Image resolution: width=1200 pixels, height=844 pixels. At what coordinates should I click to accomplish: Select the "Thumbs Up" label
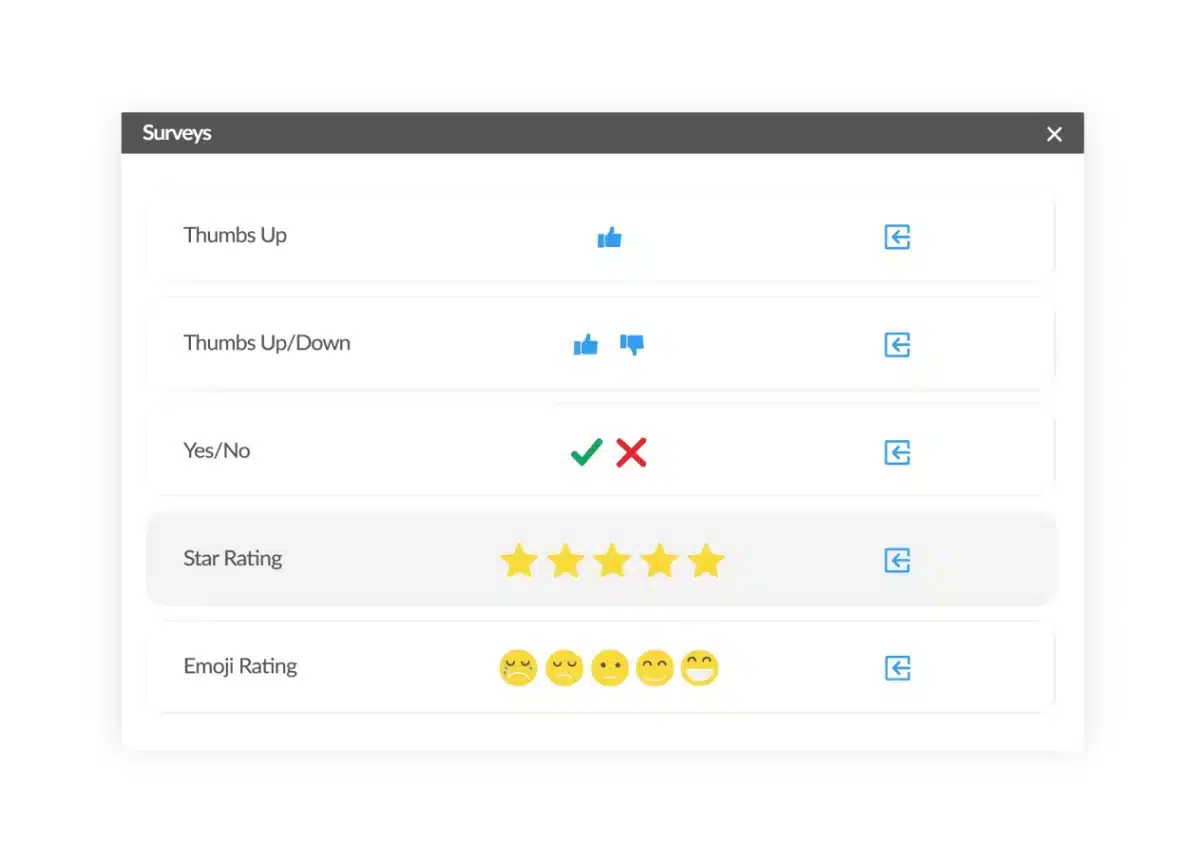(x=235, y=236)
